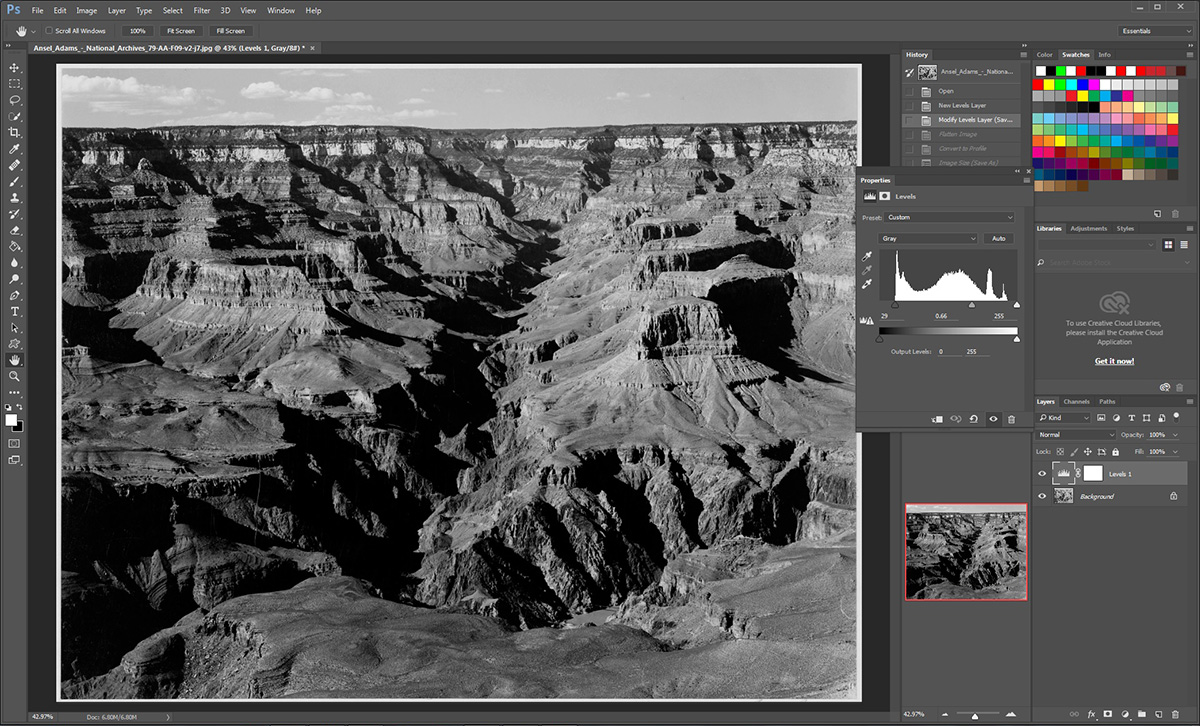Select the Lasso tool
Screen dimensions: 1200x726
(15, 100)
